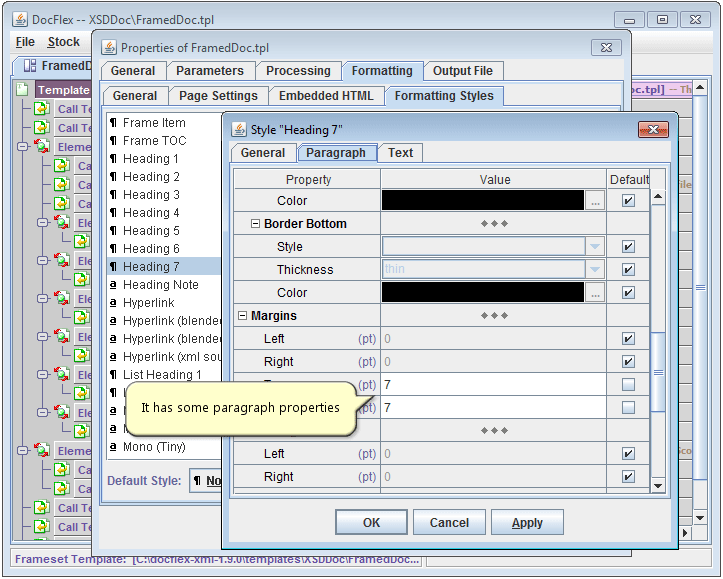Switch to the Text tab
The width and height of the screenshot is (723, 579).
[x=400, y=153]
